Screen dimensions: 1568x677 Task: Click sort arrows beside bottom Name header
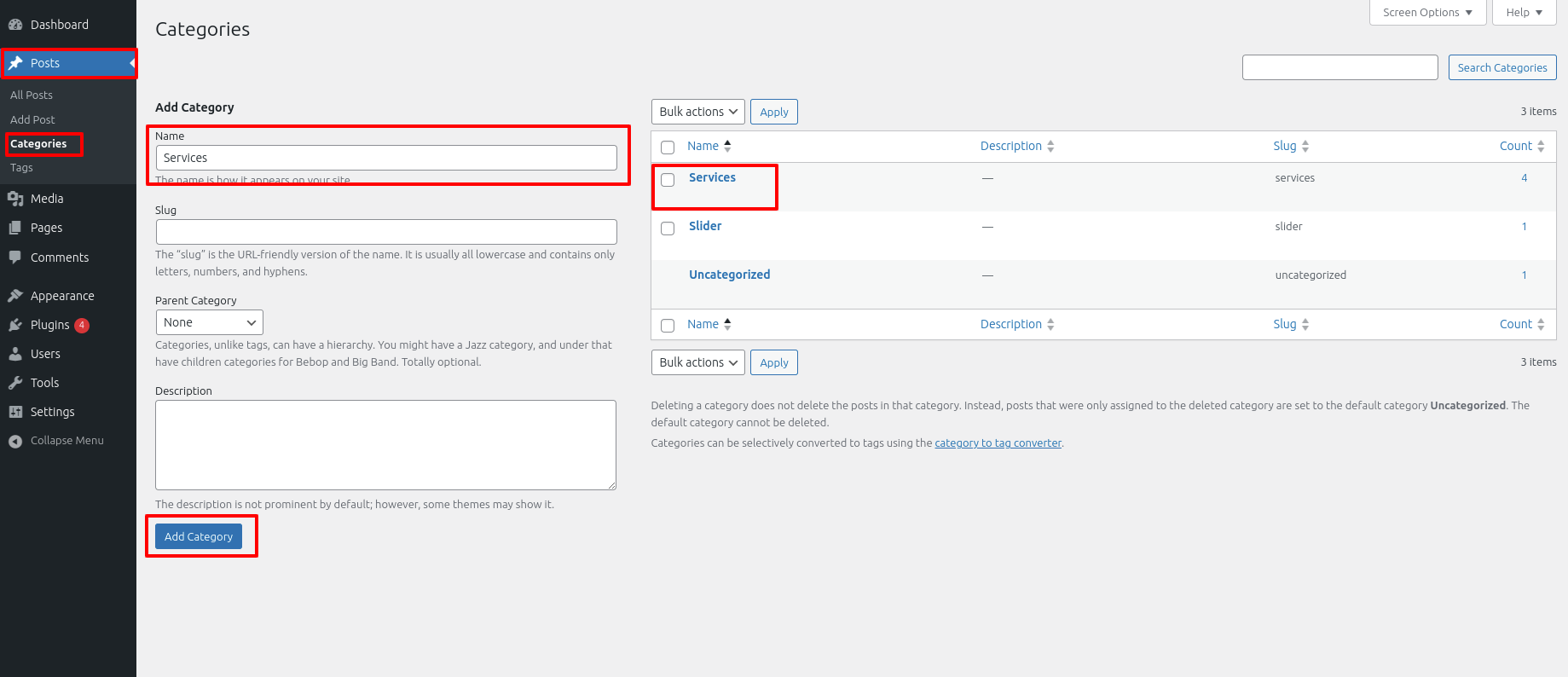727,324
